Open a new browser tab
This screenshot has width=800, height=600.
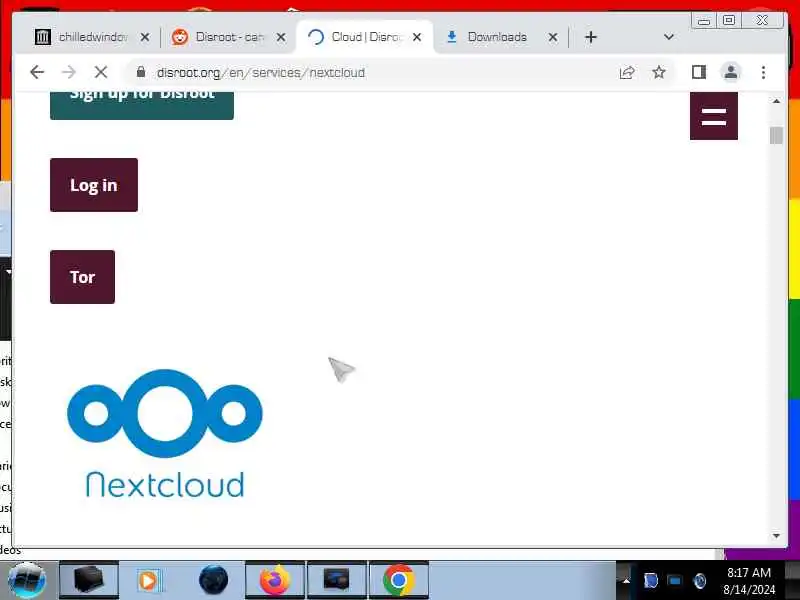click(591, 37)
